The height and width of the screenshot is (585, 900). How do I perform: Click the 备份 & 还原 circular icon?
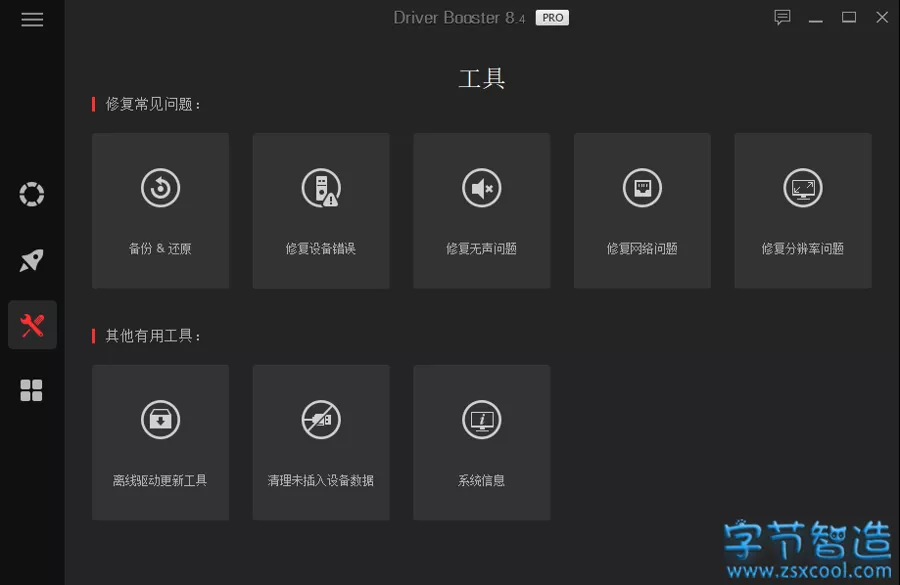(161, 188)
